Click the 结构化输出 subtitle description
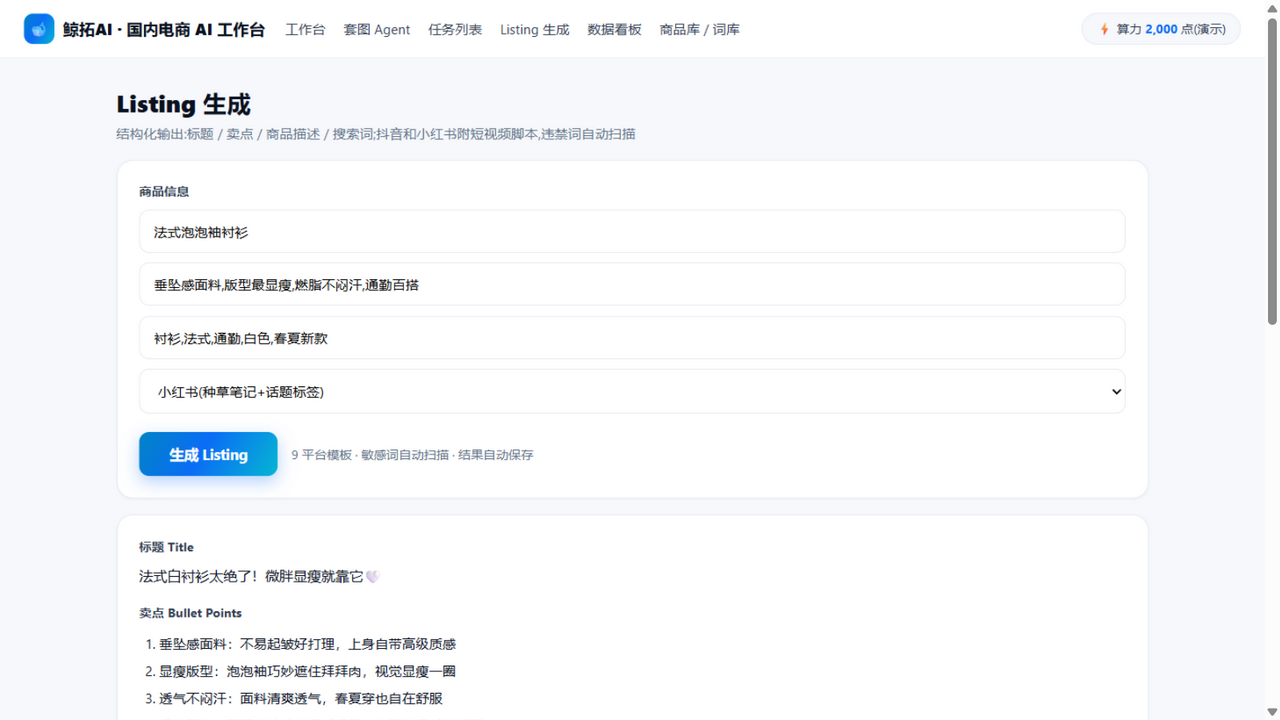 (376, 134)
